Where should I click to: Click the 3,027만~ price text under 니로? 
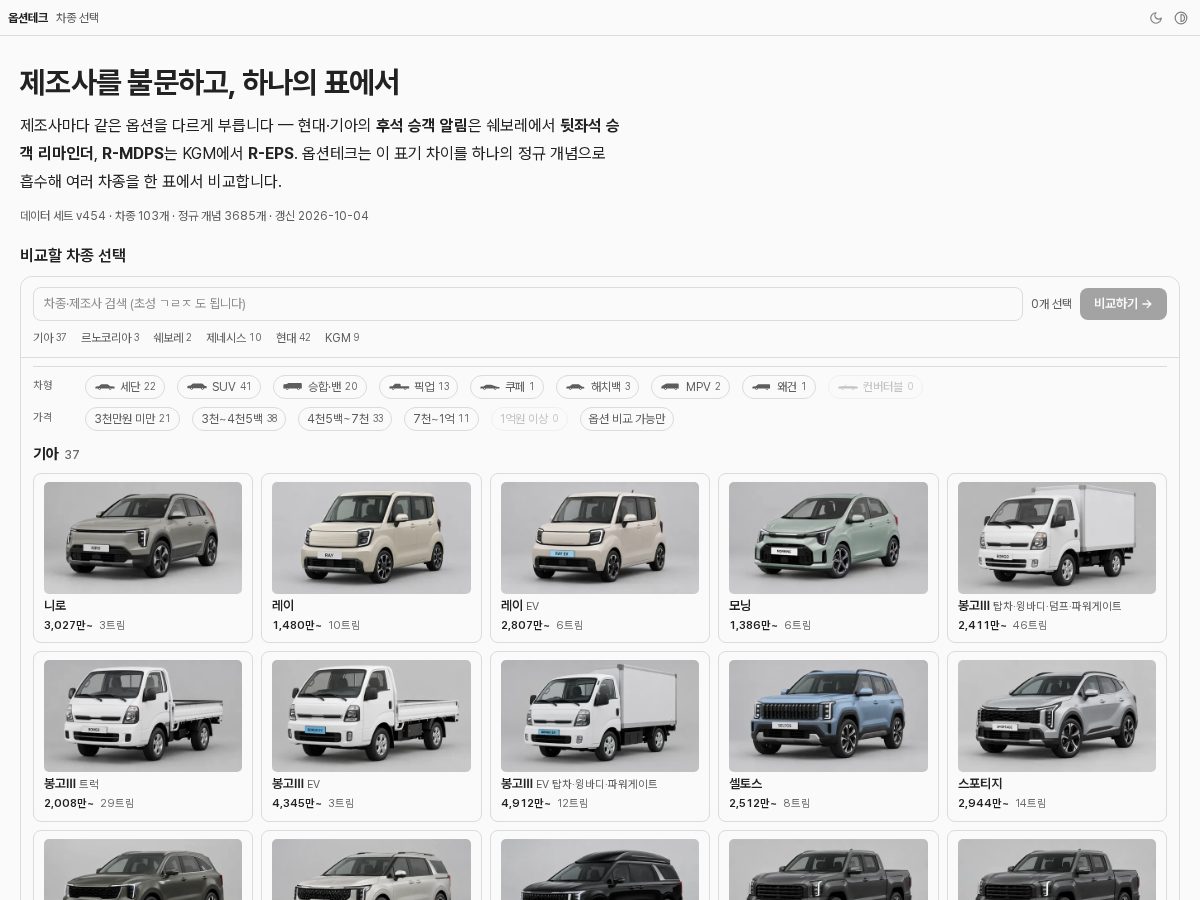pyautogui.click(x=68, y=625)
